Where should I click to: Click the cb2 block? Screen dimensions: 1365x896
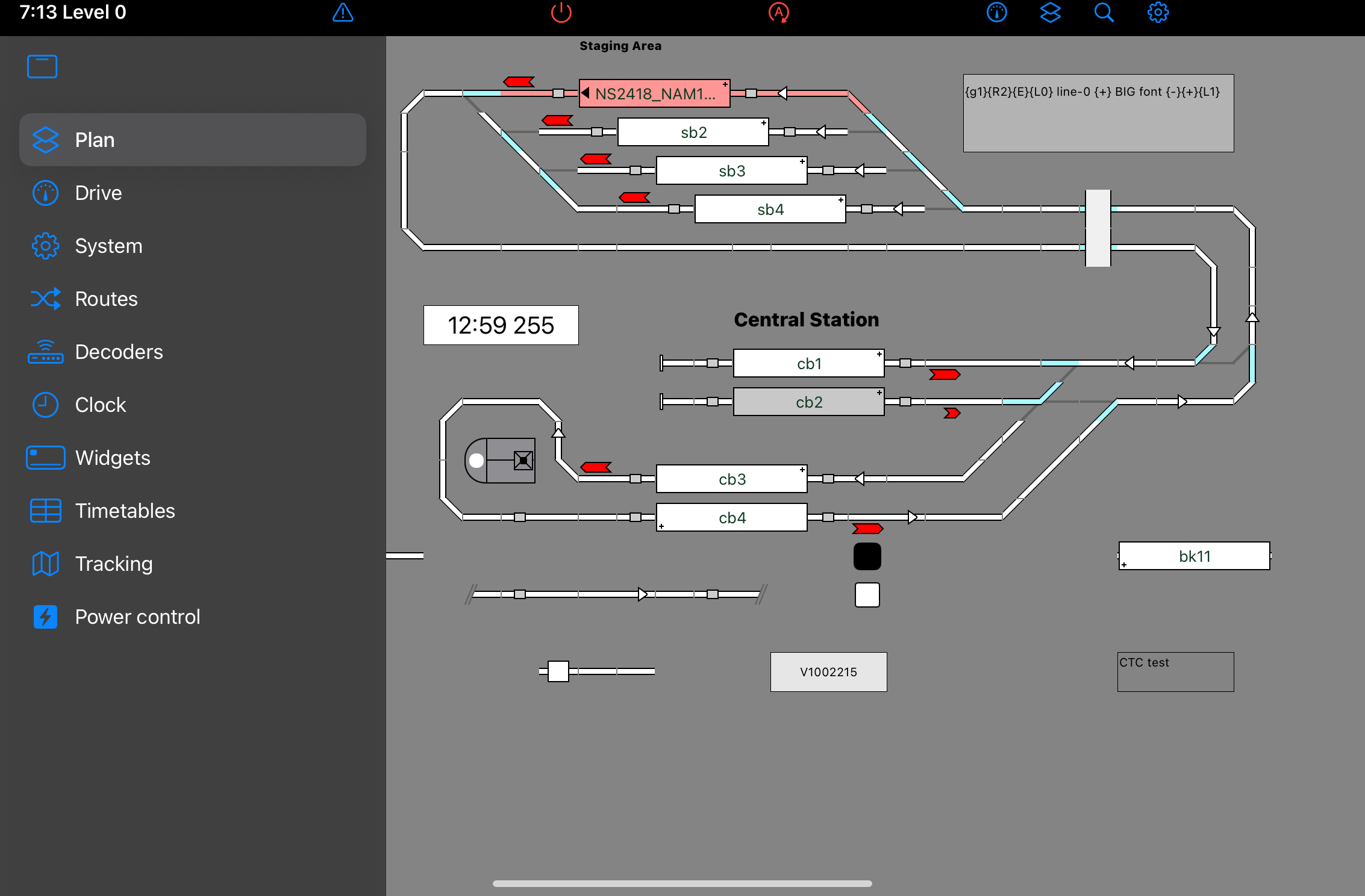click(808, 402)
